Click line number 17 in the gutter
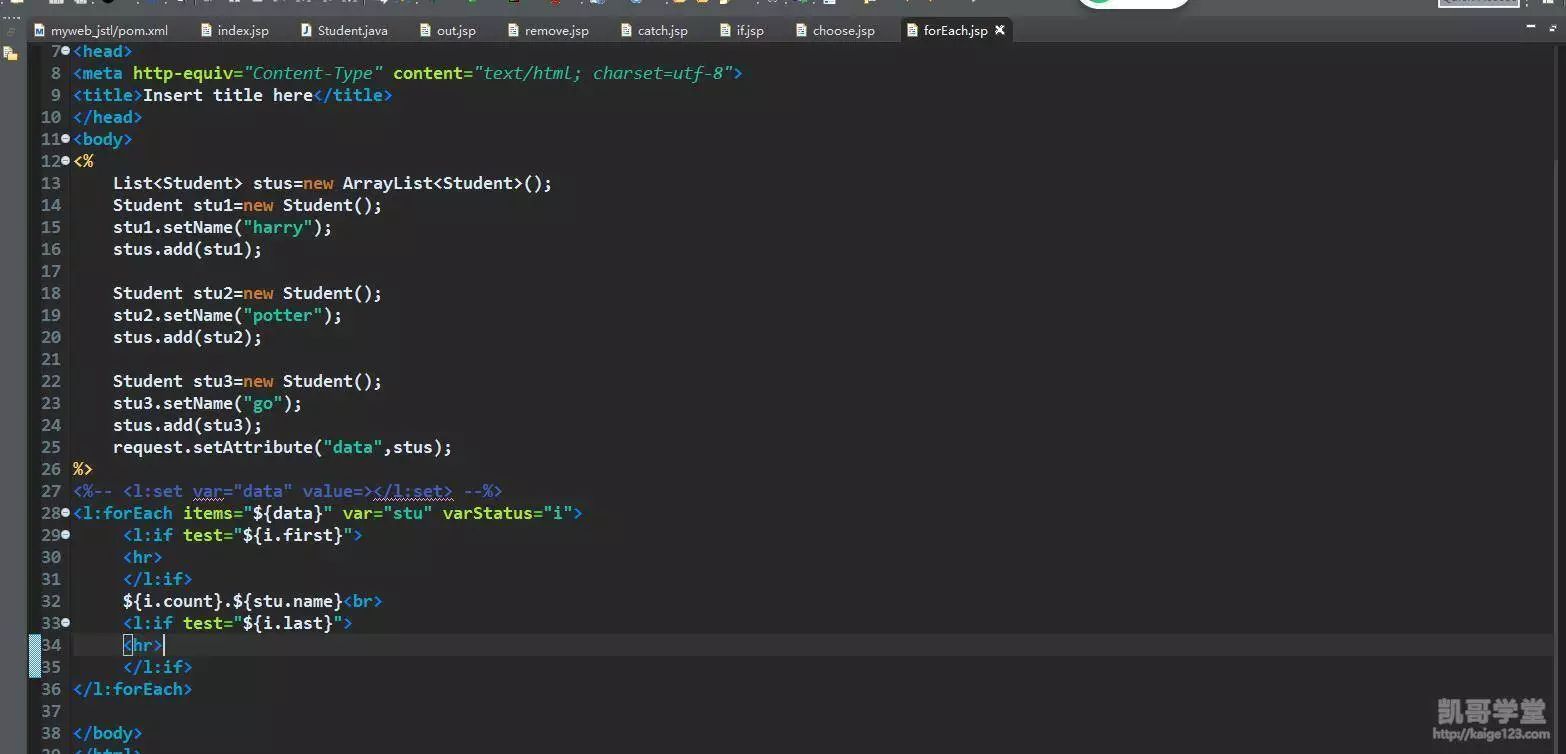This screenshot has width=1566, height=754. pyautogui.click(x=51, y=271)
